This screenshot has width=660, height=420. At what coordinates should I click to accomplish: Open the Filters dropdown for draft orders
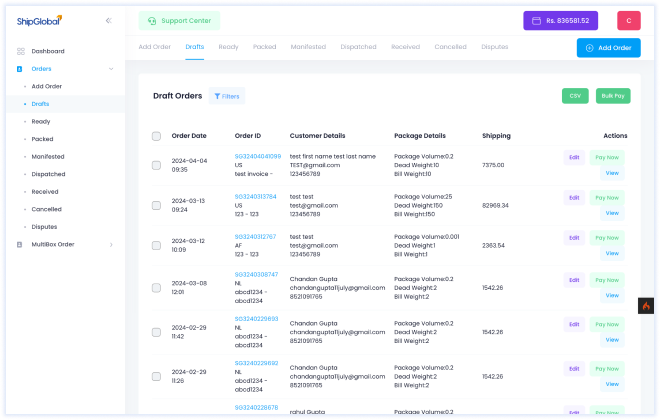226,96
